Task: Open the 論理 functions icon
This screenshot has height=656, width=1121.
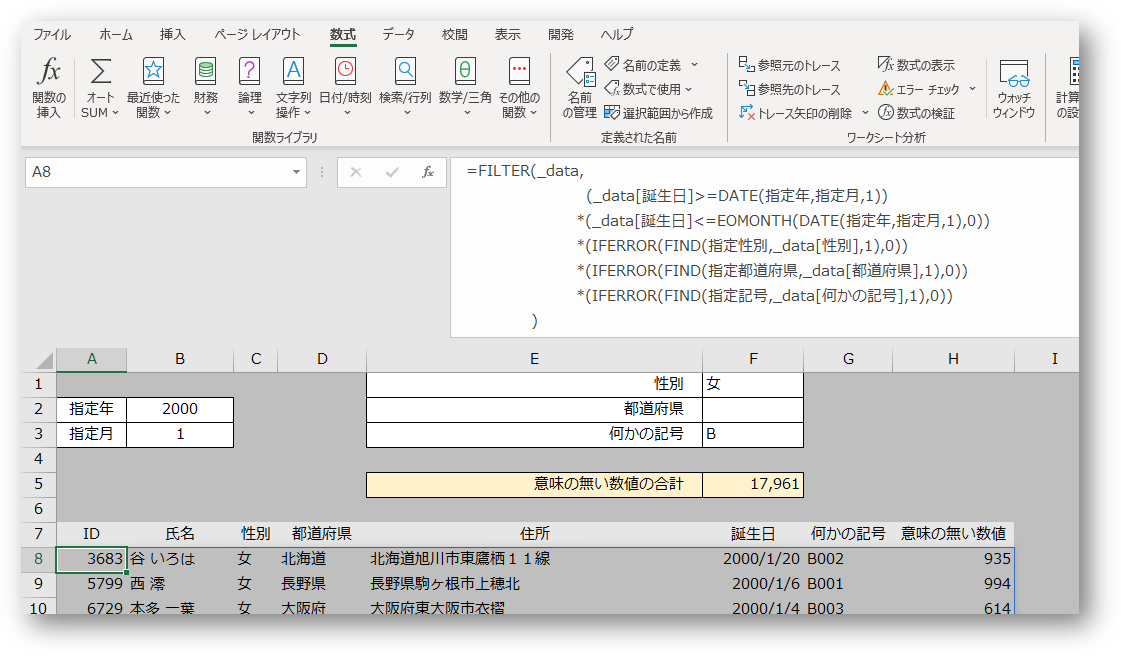Action: point(249,71)
